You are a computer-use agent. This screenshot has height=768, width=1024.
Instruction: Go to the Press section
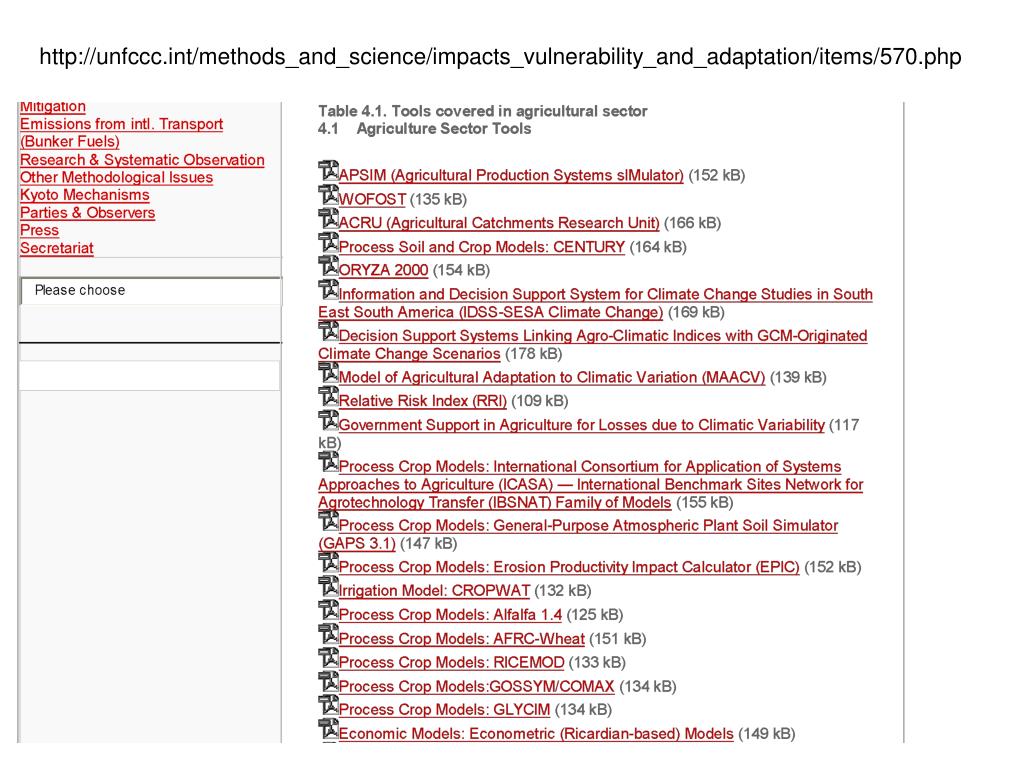39,231
